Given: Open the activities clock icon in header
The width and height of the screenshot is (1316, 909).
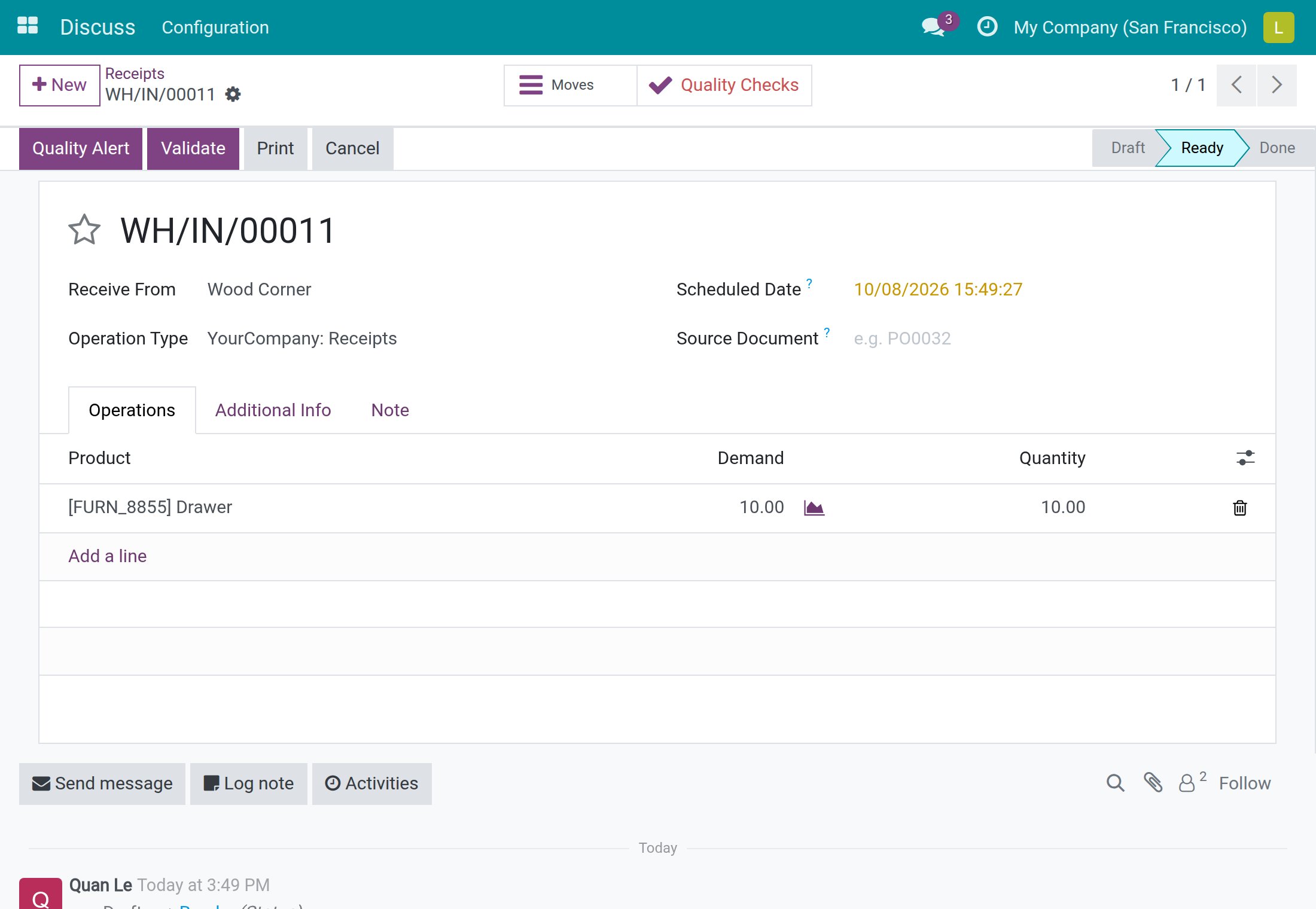Looking at the screenshot, I should coord(987,27).
